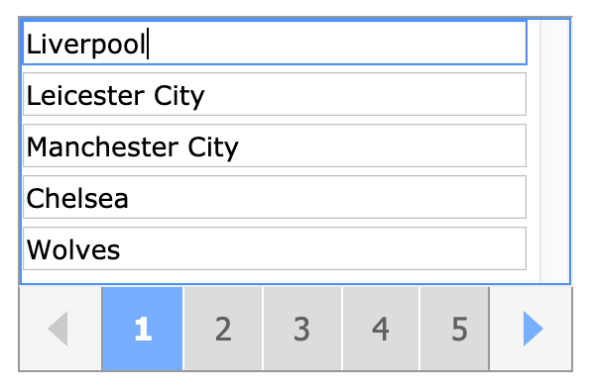The width and height of the screenshot is (593, 388).
Task: Click the vertical scrollbar track of list
Action: pos(555,151)
